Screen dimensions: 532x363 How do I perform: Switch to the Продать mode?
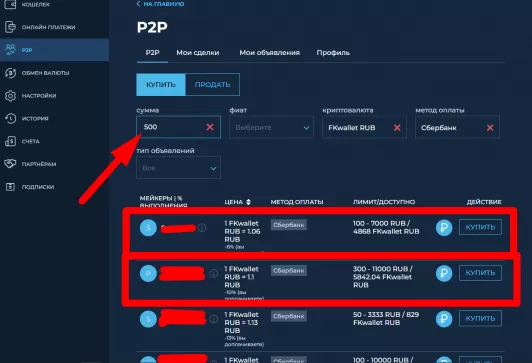pyautogui.click(x=212, y=84)
